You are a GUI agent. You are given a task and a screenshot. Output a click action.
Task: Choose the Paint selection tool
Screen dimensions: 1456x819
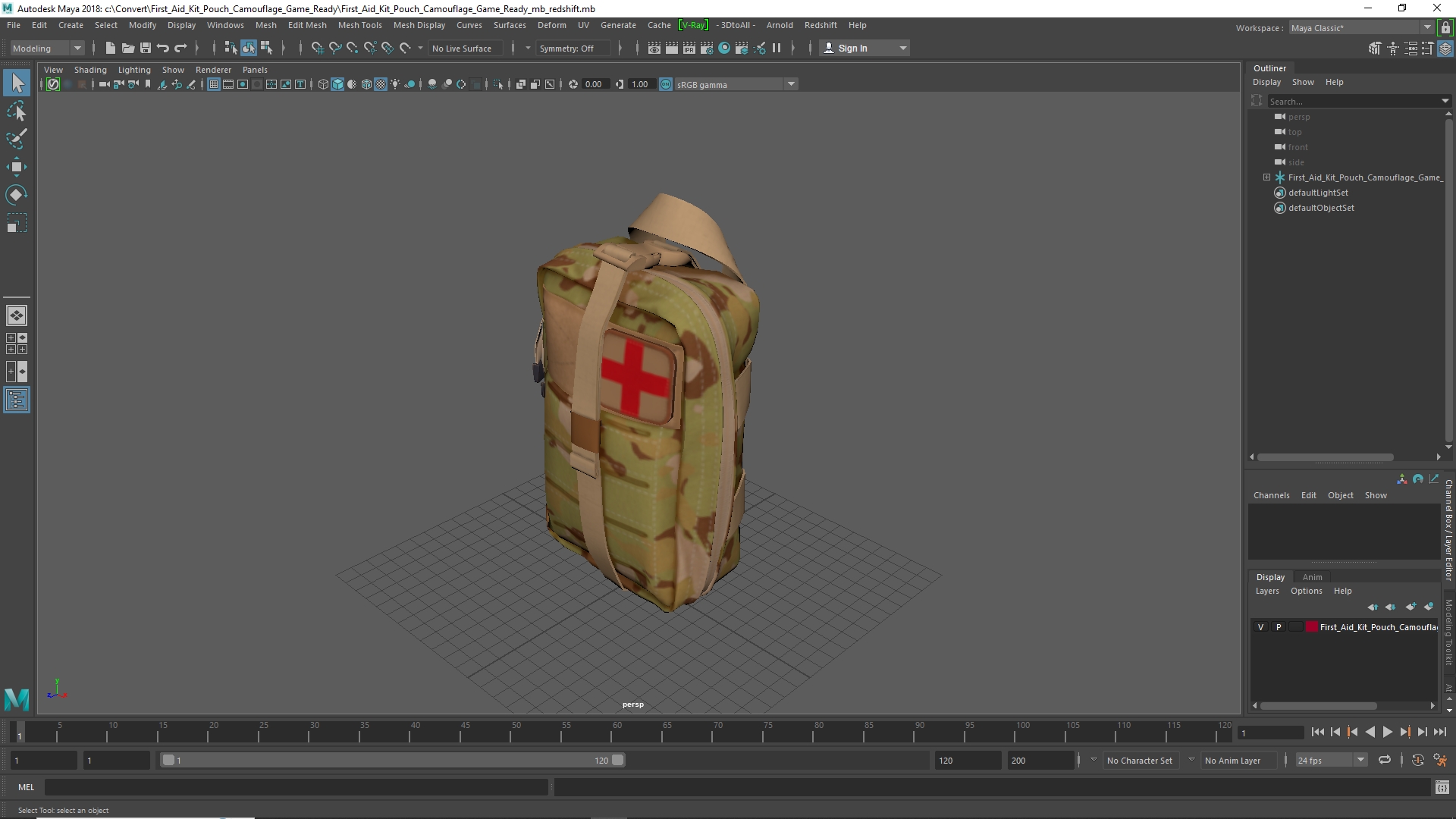[x=17, y=139]
